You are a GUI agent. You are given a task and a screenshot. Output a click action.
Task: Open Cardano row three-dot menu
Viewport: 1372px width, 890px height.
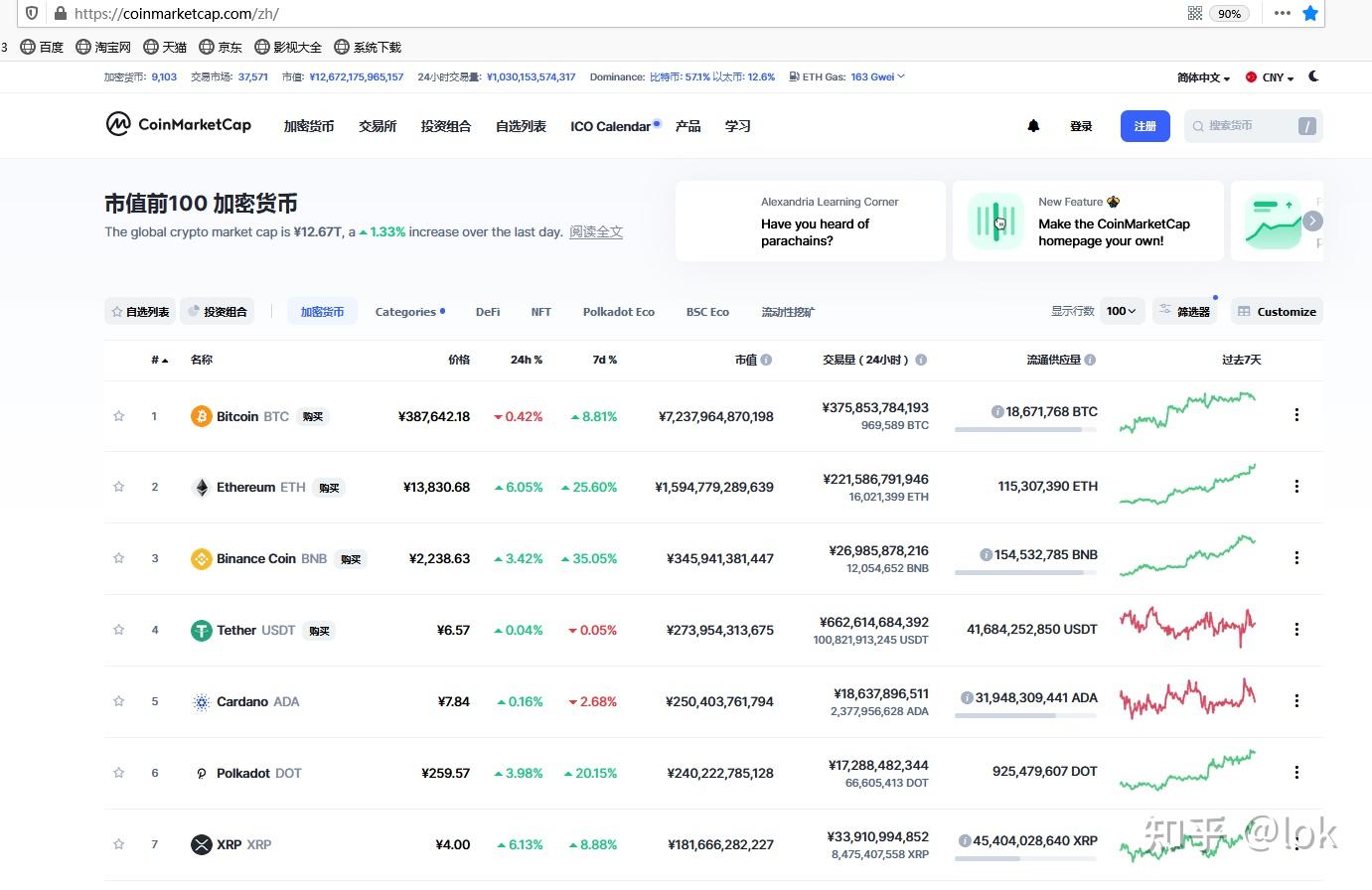(1296, 701)
